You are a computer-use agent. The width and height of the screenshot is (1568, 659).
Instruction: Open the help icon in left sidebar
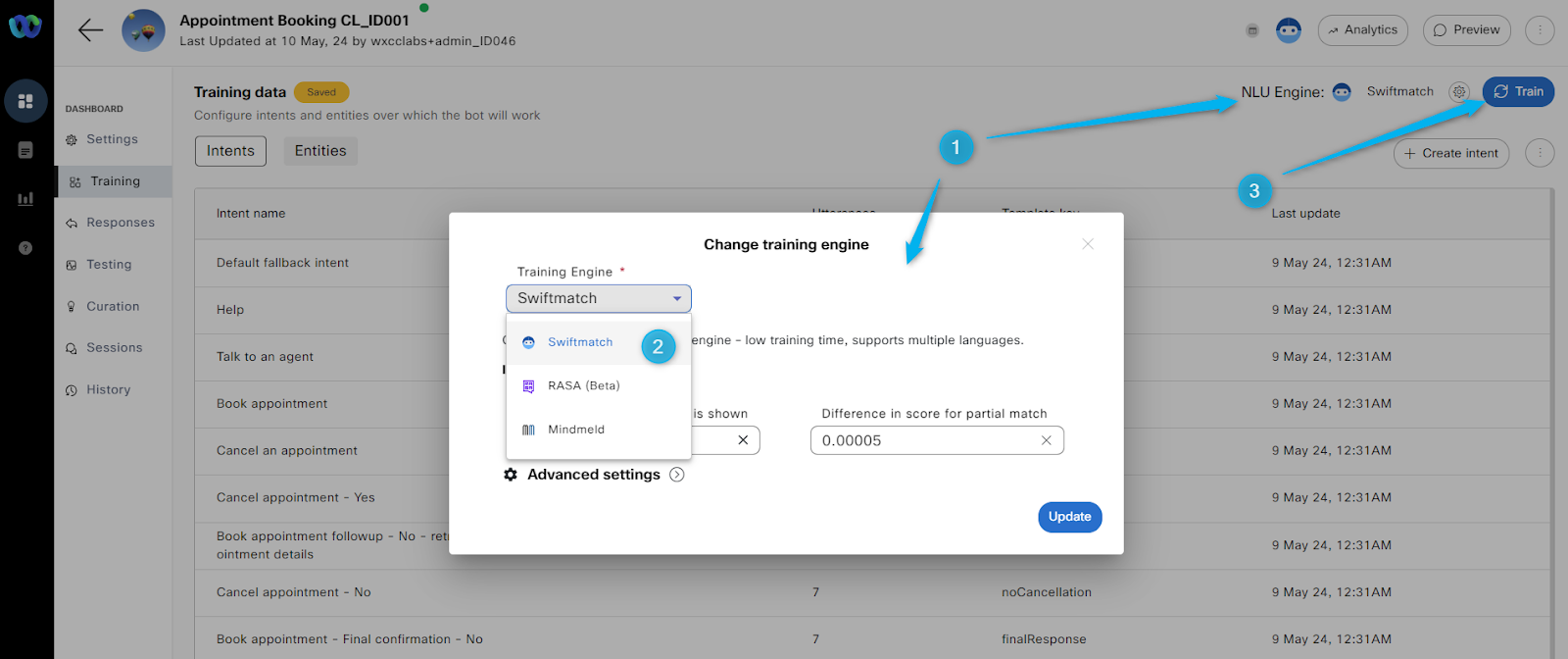click(25, 248)
